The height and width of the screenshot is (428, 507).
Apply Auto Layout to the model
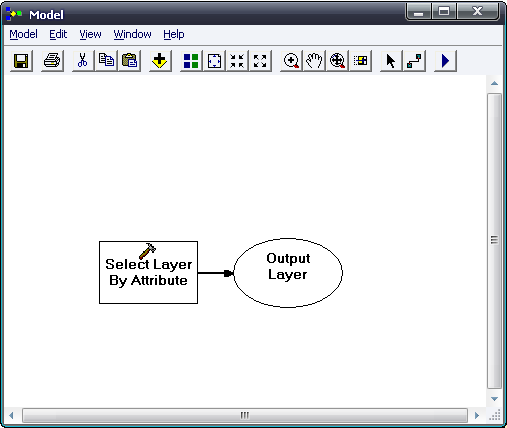pyautogui.click(x=191, y=61)
